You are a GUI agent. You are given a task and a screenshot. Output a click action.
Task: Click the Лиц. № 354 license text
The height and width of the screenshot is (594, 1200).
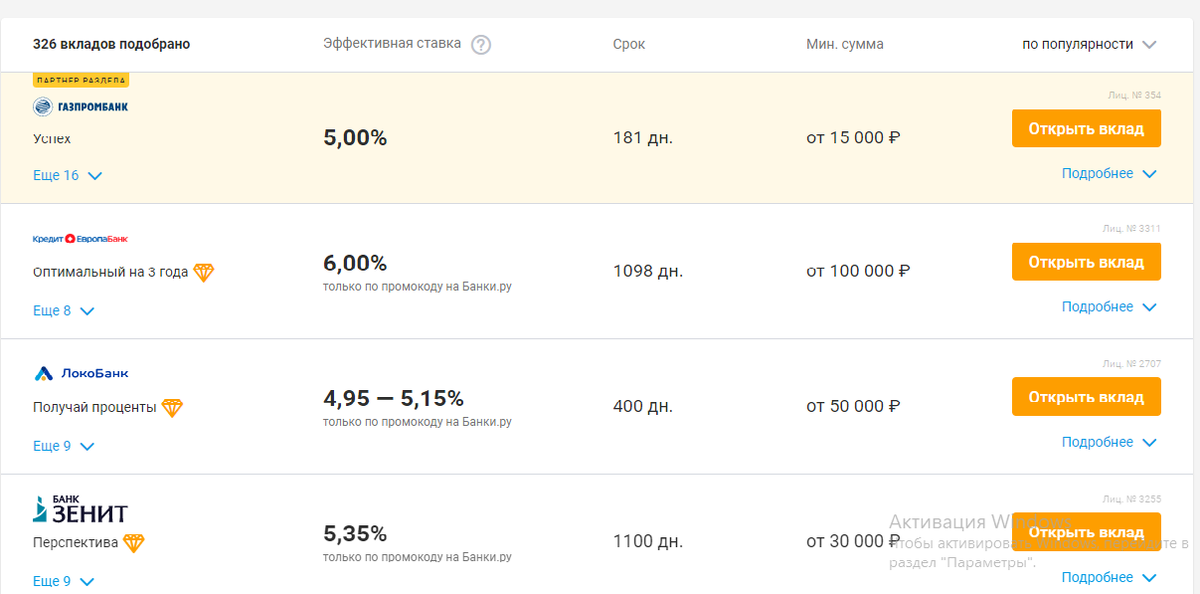point(1134,96)
